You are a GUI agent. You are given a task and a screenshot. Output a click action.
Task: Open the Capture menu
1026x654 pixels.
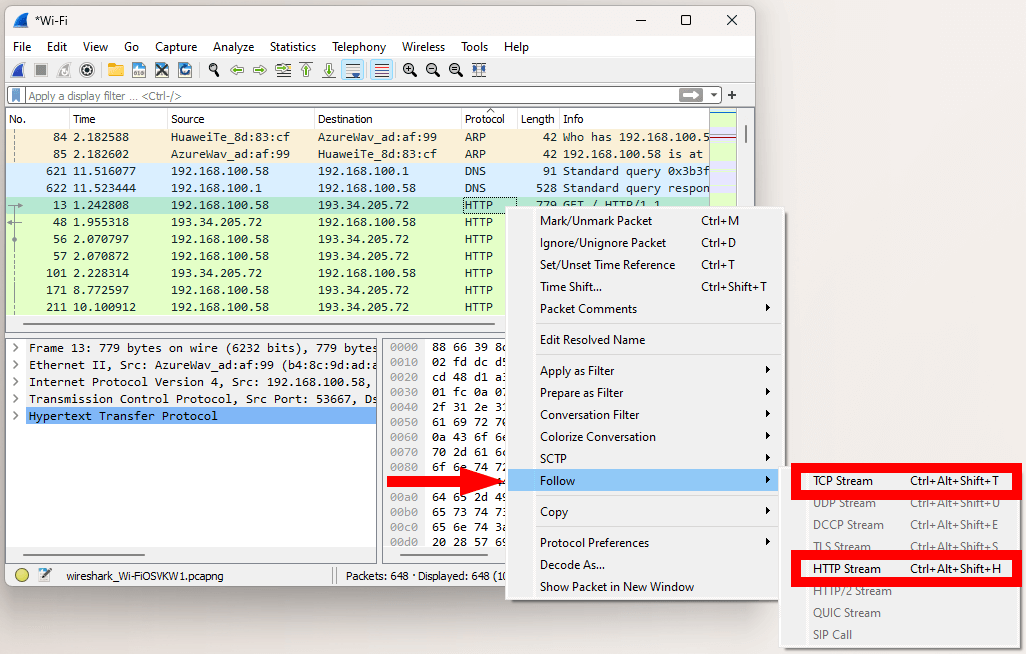pyautogui.click(x=176, y=47)
